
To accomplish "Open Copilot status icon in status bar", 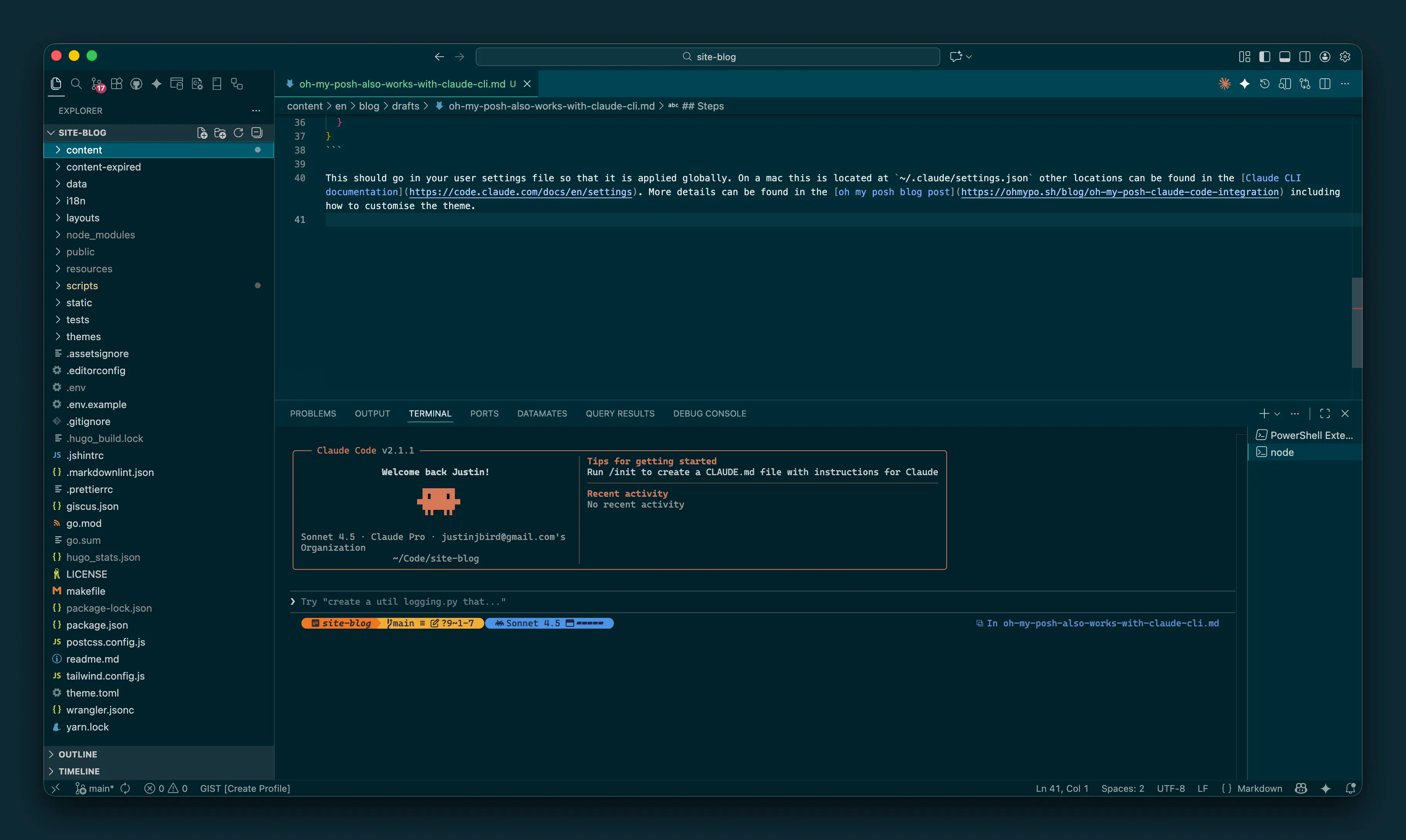I will 1301,788.
